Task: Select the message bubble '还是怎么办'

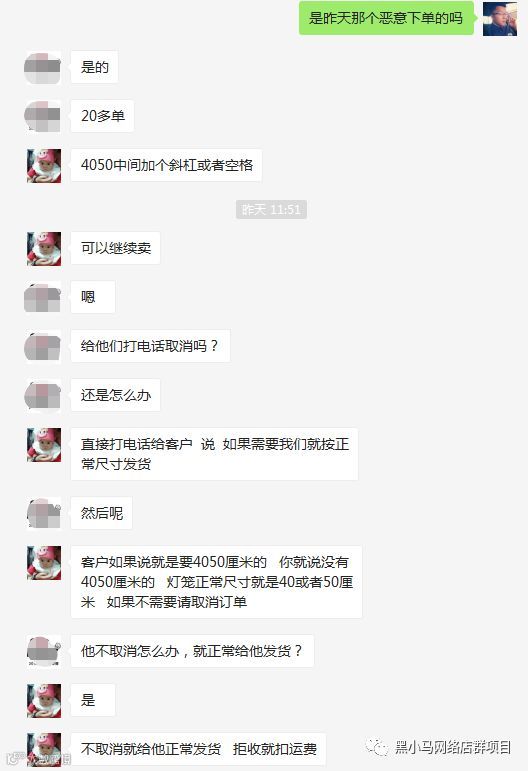Action: 116,395
